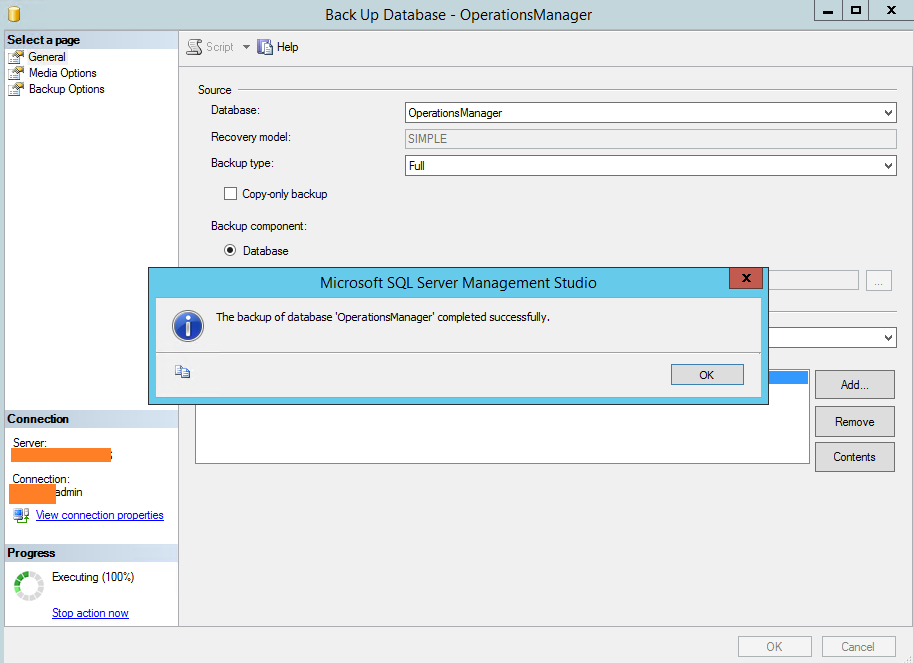
Task: Click the database cylinder icon in the title bar
Action: pyautogui.click(x=14, y=13)
